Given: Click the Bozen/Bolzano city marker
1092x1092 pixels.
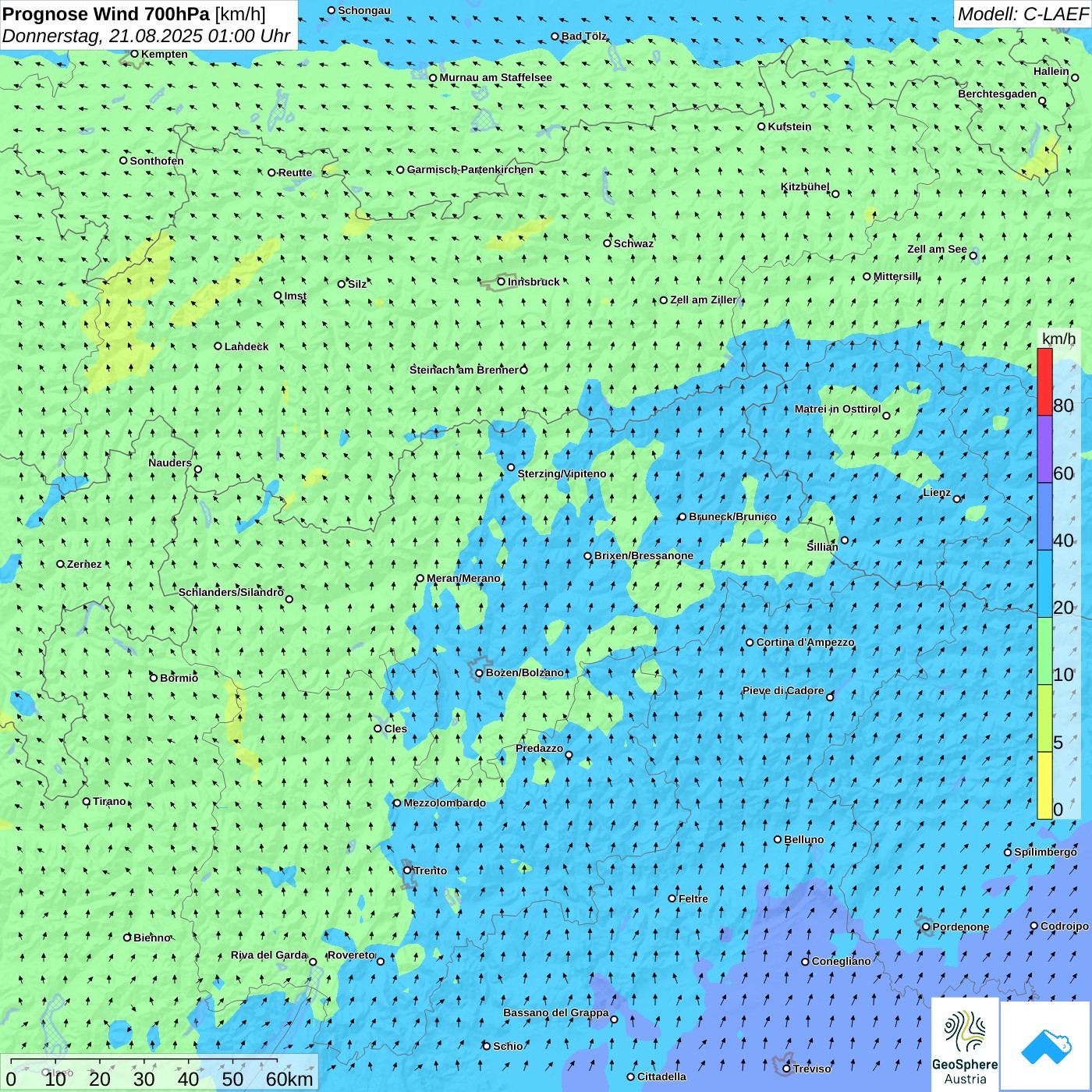Looking at the screenshot, I should (479, 672).
